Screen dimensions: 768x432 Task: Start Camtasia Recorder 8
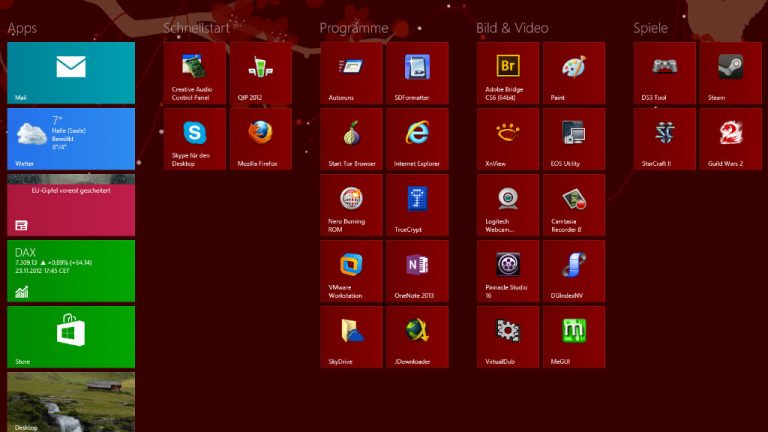[574, 205]
